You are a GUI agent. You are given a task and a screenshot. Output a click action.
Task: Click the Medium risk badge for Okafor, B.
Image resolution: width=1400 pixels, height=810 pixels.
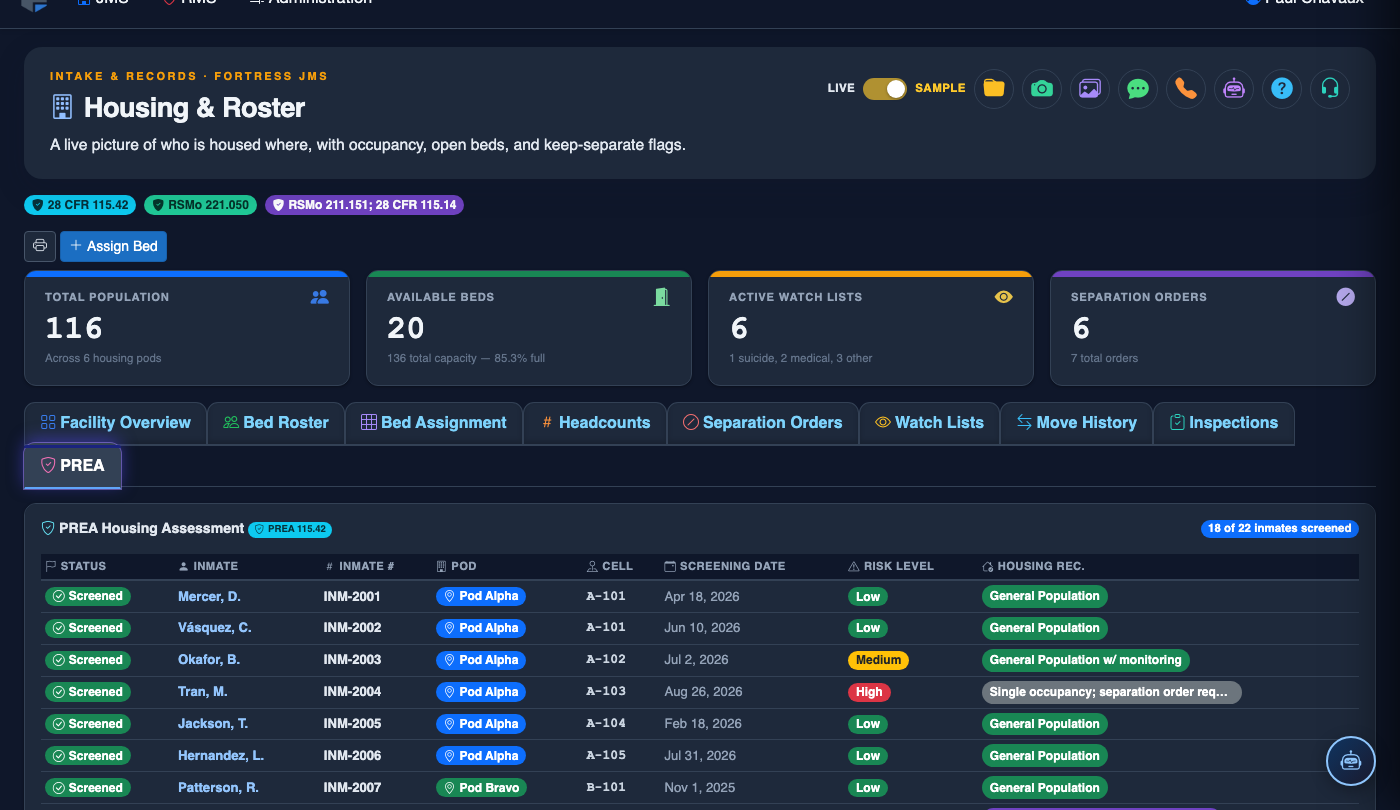(878, 660)
